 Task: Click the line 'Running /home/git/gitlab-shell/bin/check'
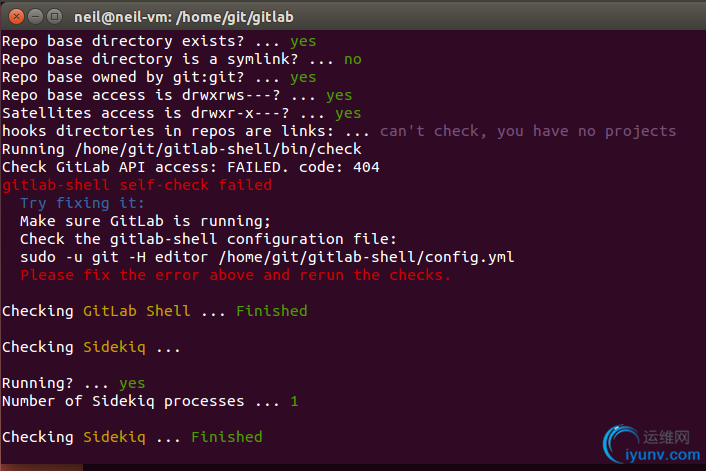[181, 149]
